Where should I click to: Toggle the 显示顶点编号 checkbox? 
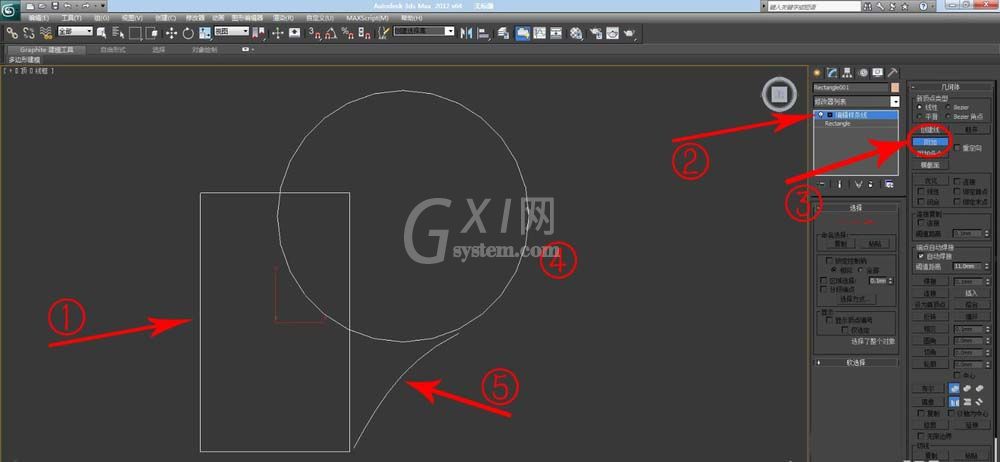point(829,320)
